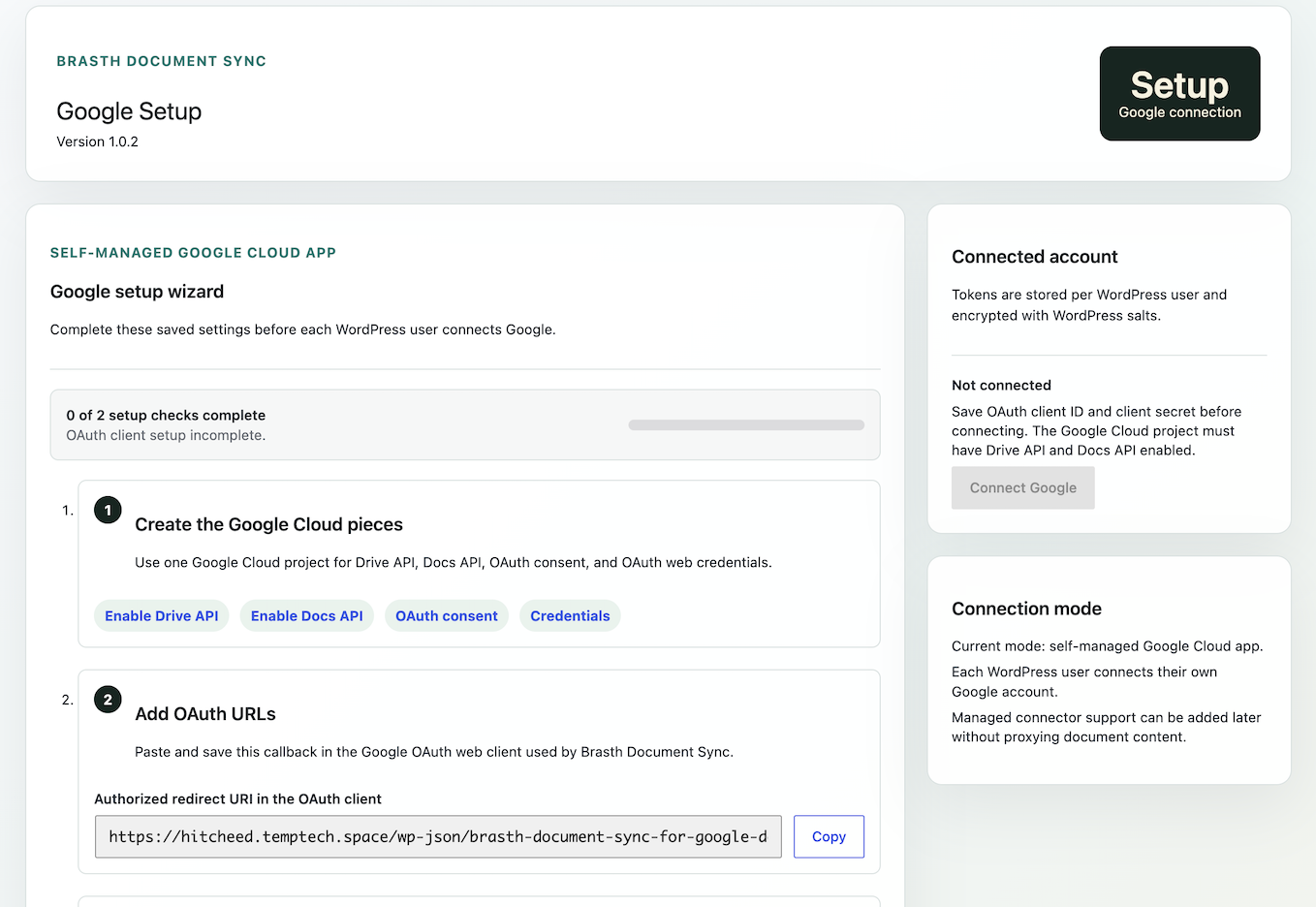Click "Paste and save this callback" instruction
Screen dimensions: 1316x907
click(x=434, y=752)
